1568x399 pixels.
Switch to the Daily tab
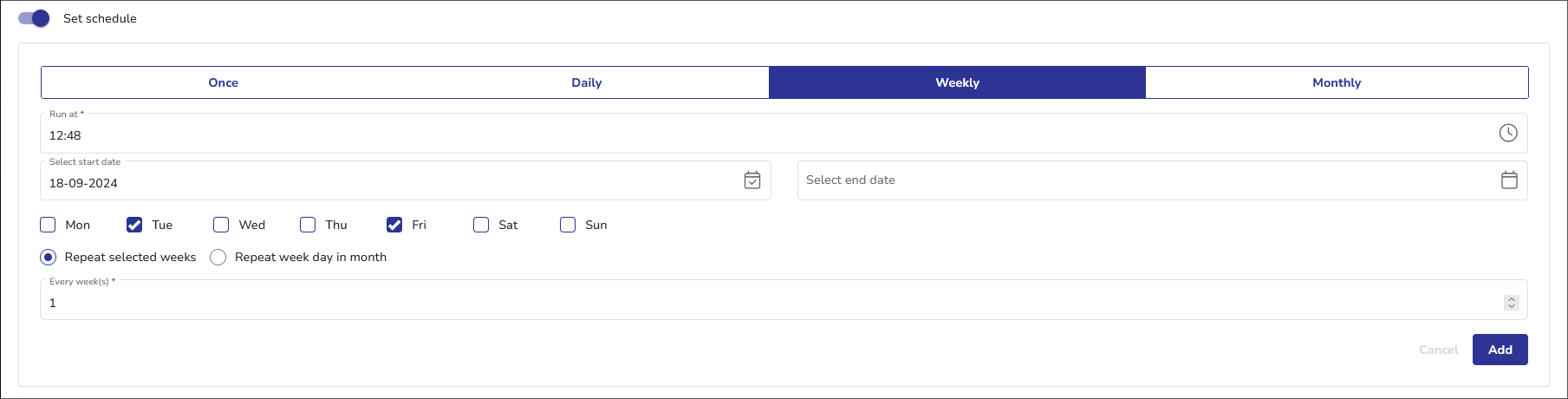click(x=586, y=82)
